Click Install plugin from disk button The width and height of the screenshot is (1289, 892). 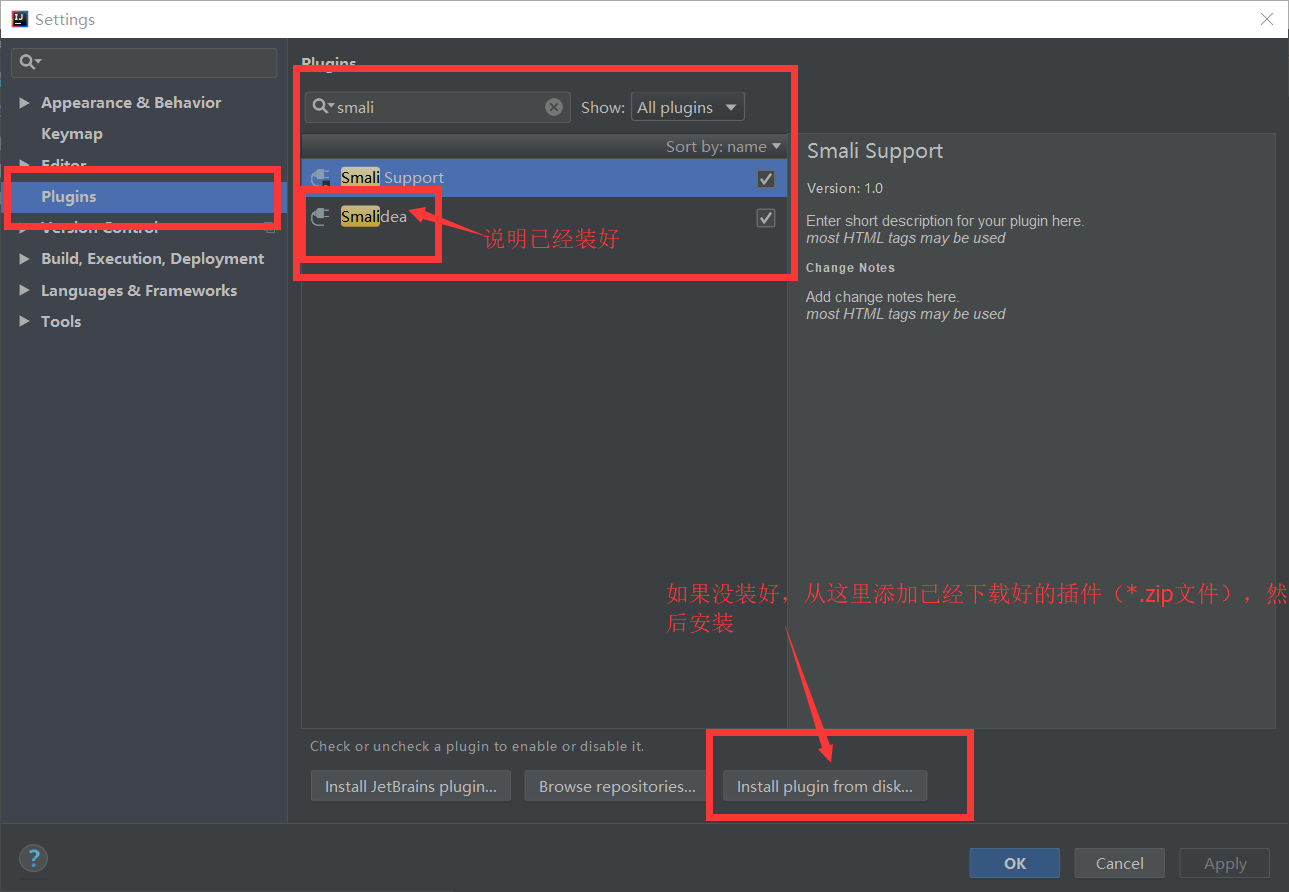click(825, 786)
